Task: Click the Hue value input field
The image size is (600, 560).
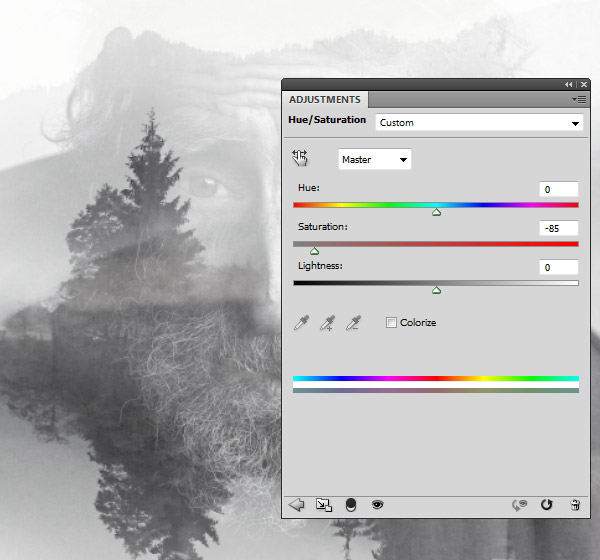Action: (560, 189)
